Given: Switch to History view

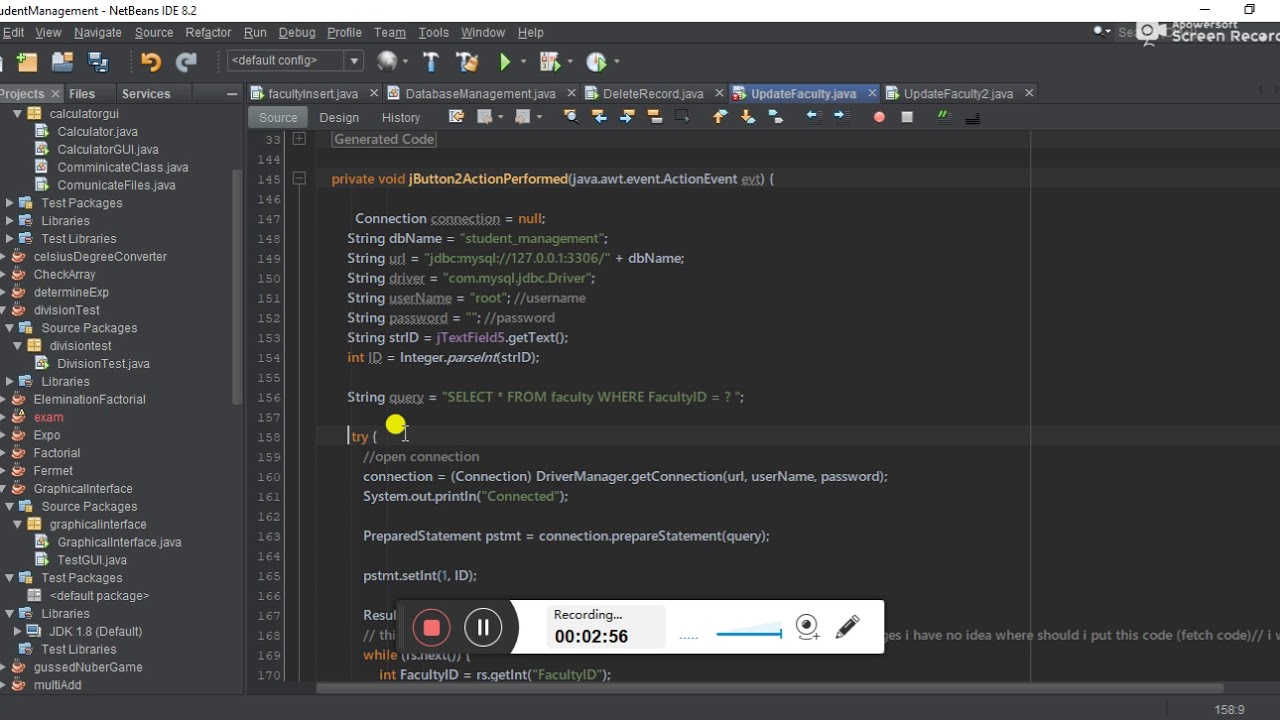Looking at the screenshot, I should (x=401, y=117).
